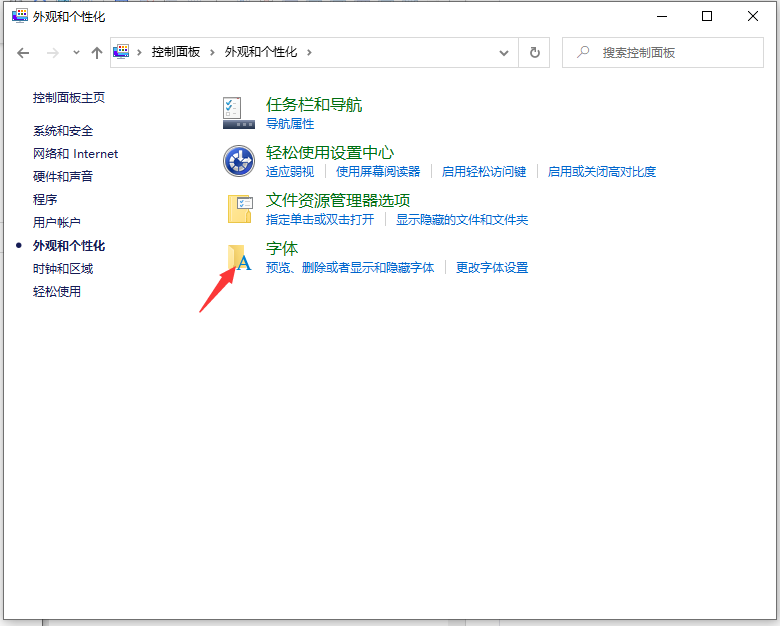
Task: Maximize the 外观和个性化 window
Action: coord(707,16)
